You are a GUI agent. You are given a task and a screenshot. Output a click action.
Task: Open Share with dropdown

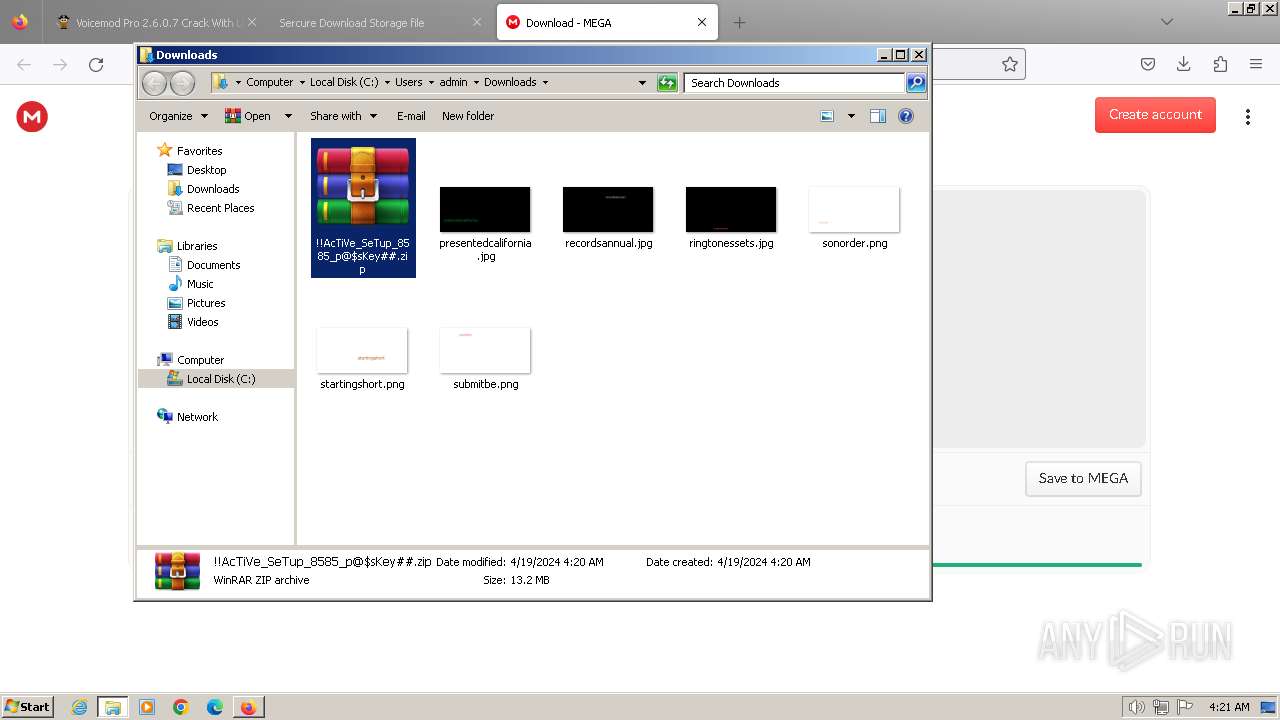pyautogui.click(x=343, y=116)
